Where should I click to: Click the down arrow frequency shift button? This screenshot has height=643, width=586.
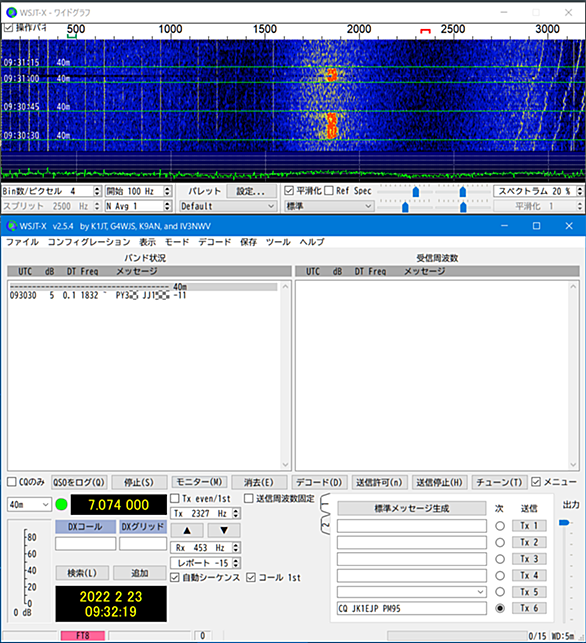point(224,530)
